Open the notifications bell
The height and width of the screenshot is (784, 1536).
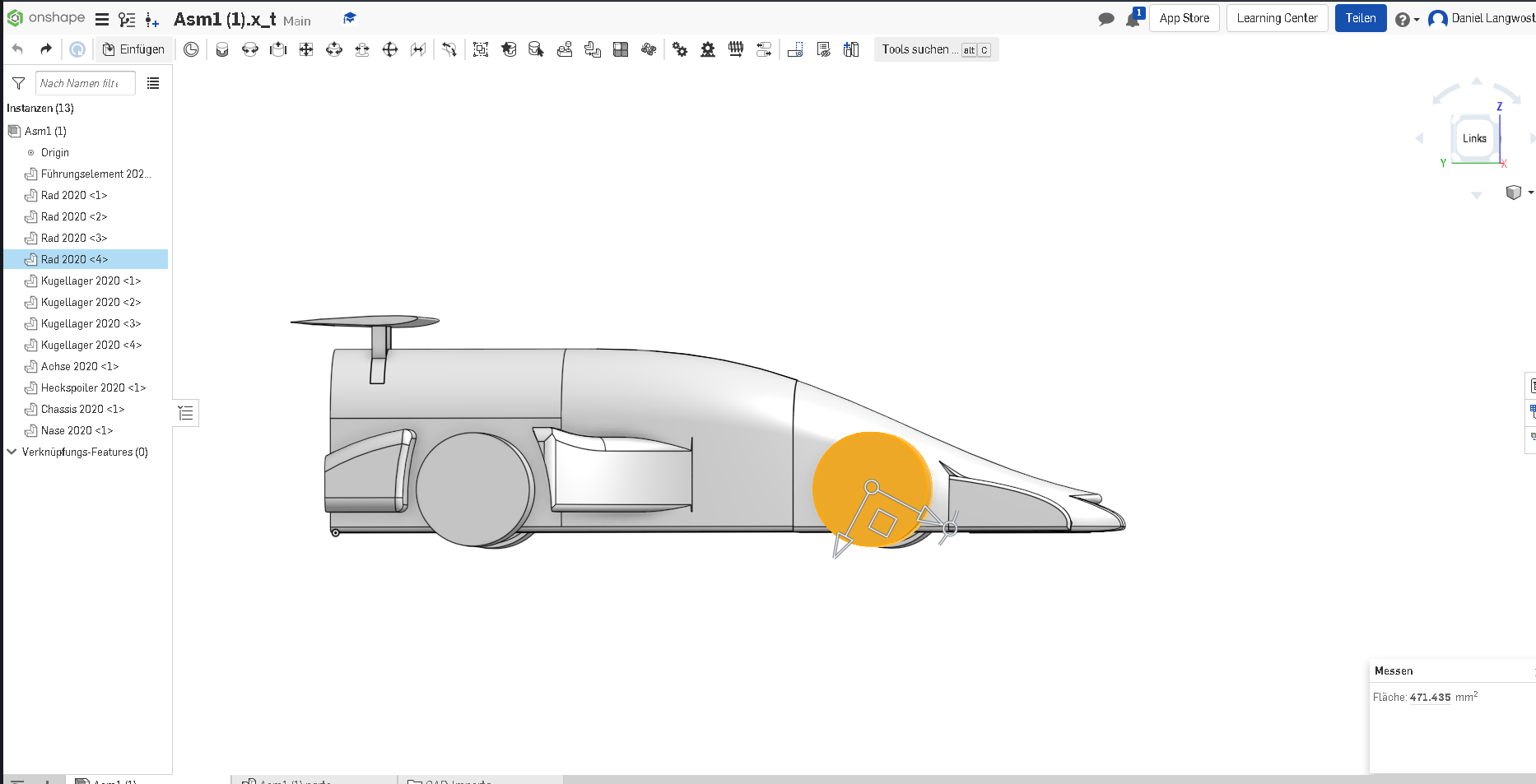pos(1133,19)
